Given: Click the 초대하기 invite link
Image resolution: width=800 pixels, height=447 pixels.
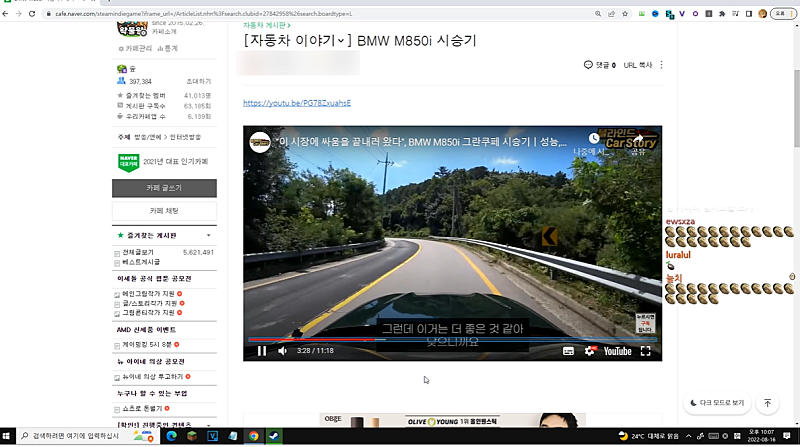Looking at the screenshot, I should pyautogui.click(x=198, y=82).
